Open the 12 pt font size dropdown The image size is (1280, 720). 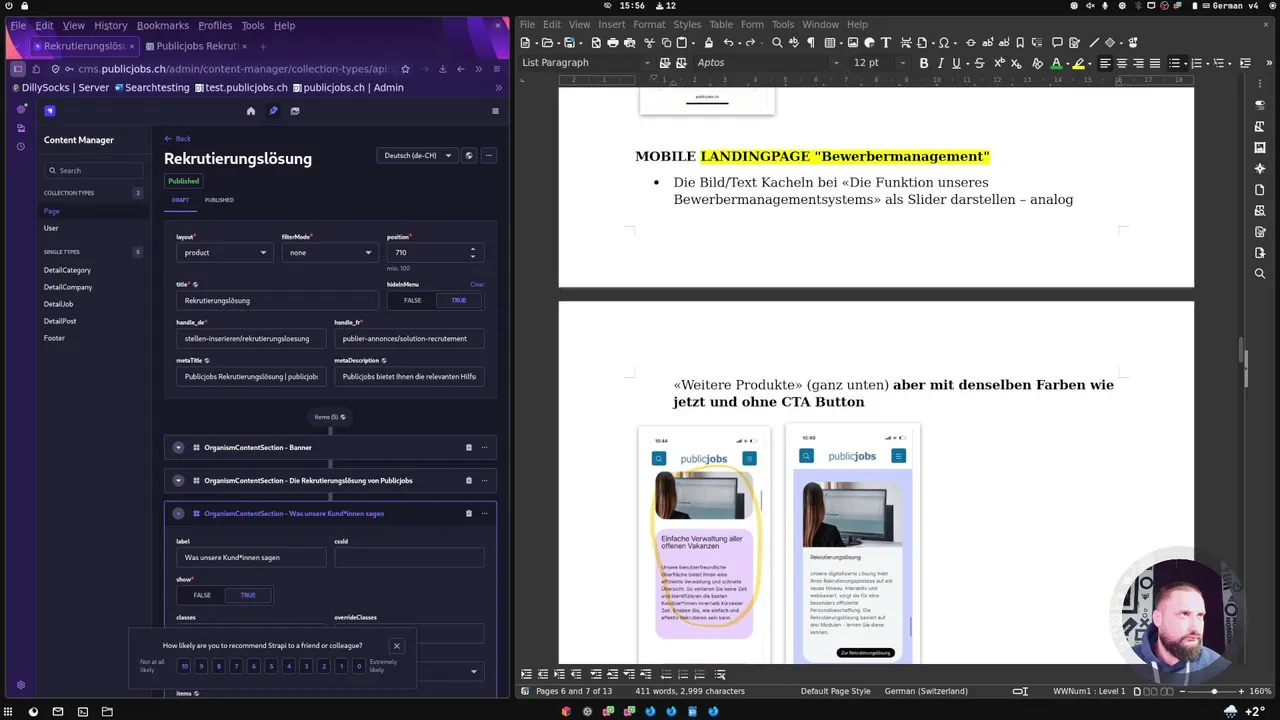903,63
